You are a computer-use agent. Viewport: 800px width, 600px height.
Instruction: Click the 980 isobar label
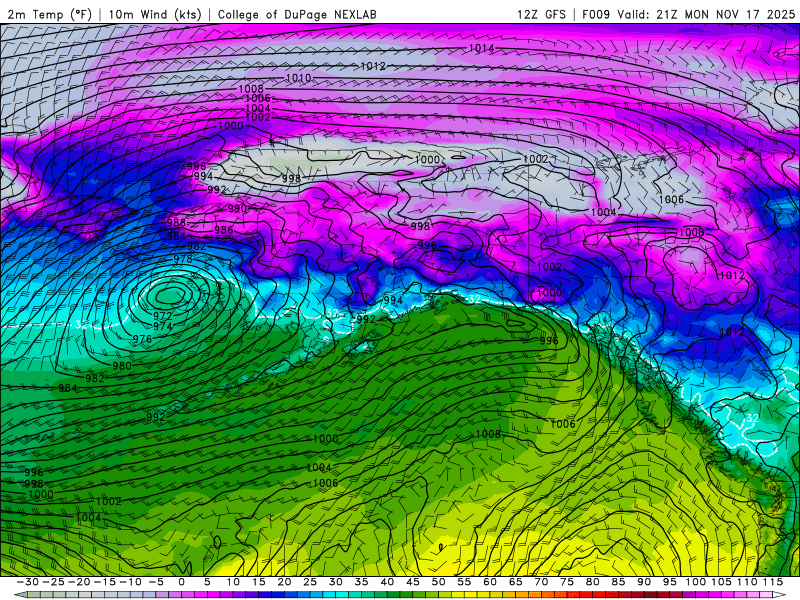point(122,366)
